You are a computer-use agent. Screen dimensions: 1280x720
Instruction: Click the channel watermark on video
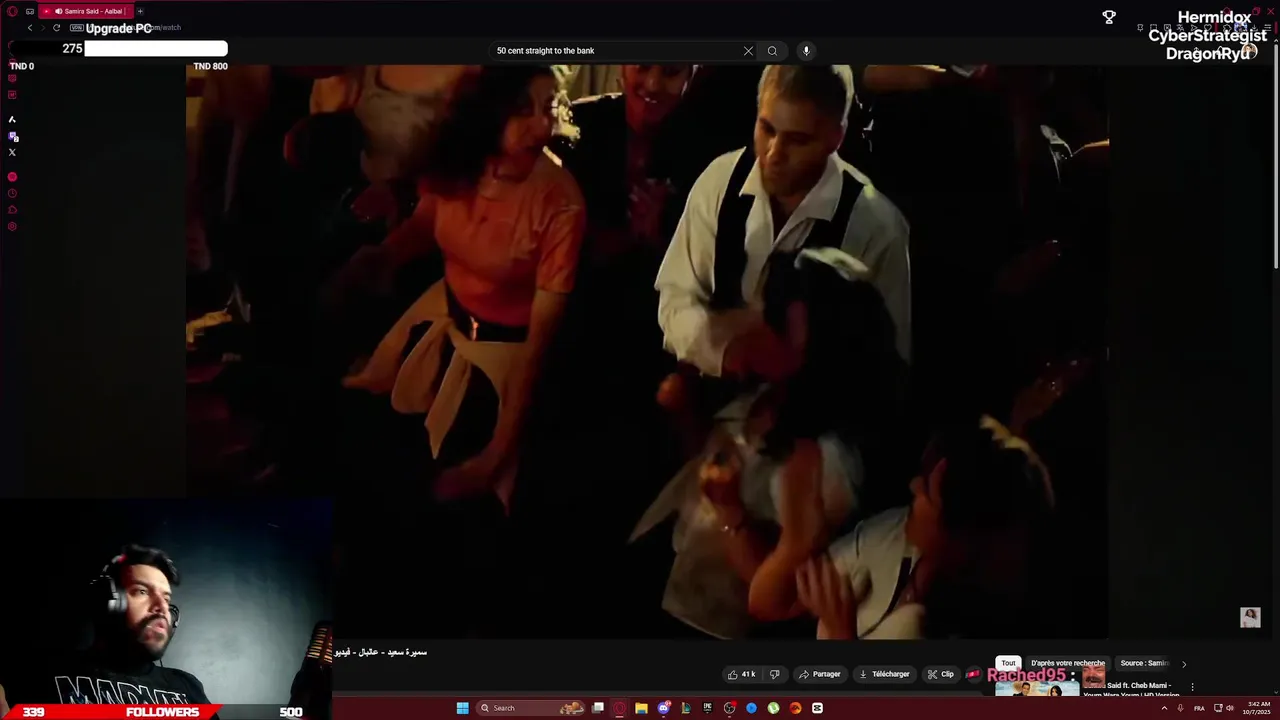(1250, 617)
